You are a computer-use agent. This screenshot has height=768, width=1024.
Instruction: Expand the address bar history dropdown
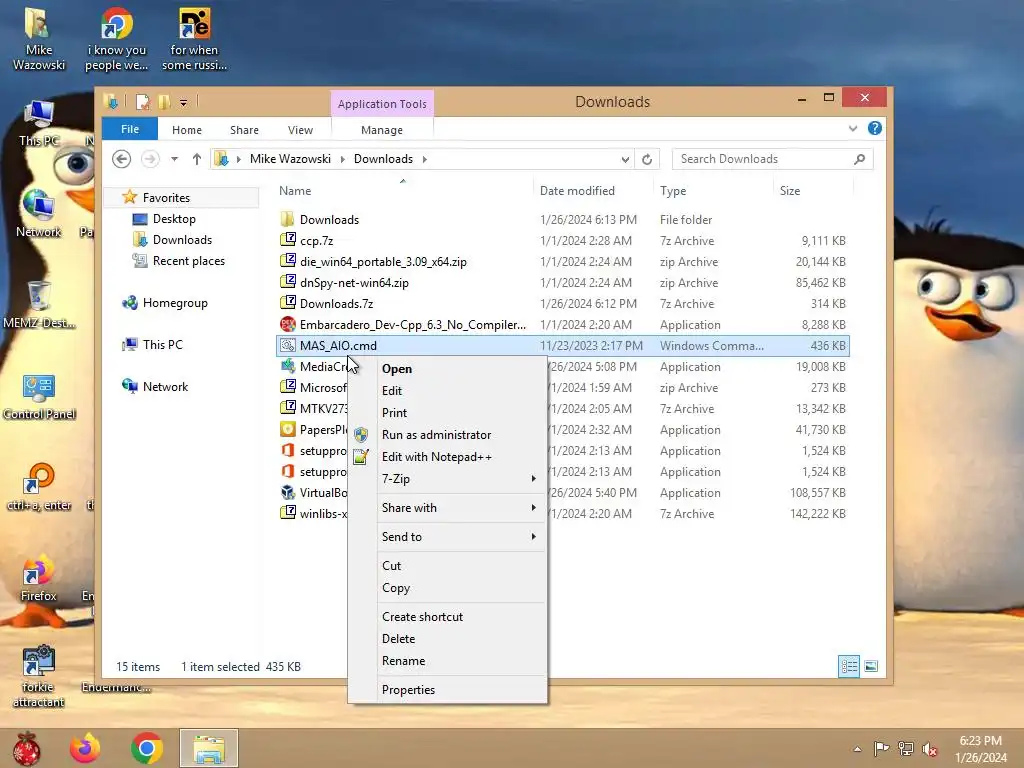point(625,159)
